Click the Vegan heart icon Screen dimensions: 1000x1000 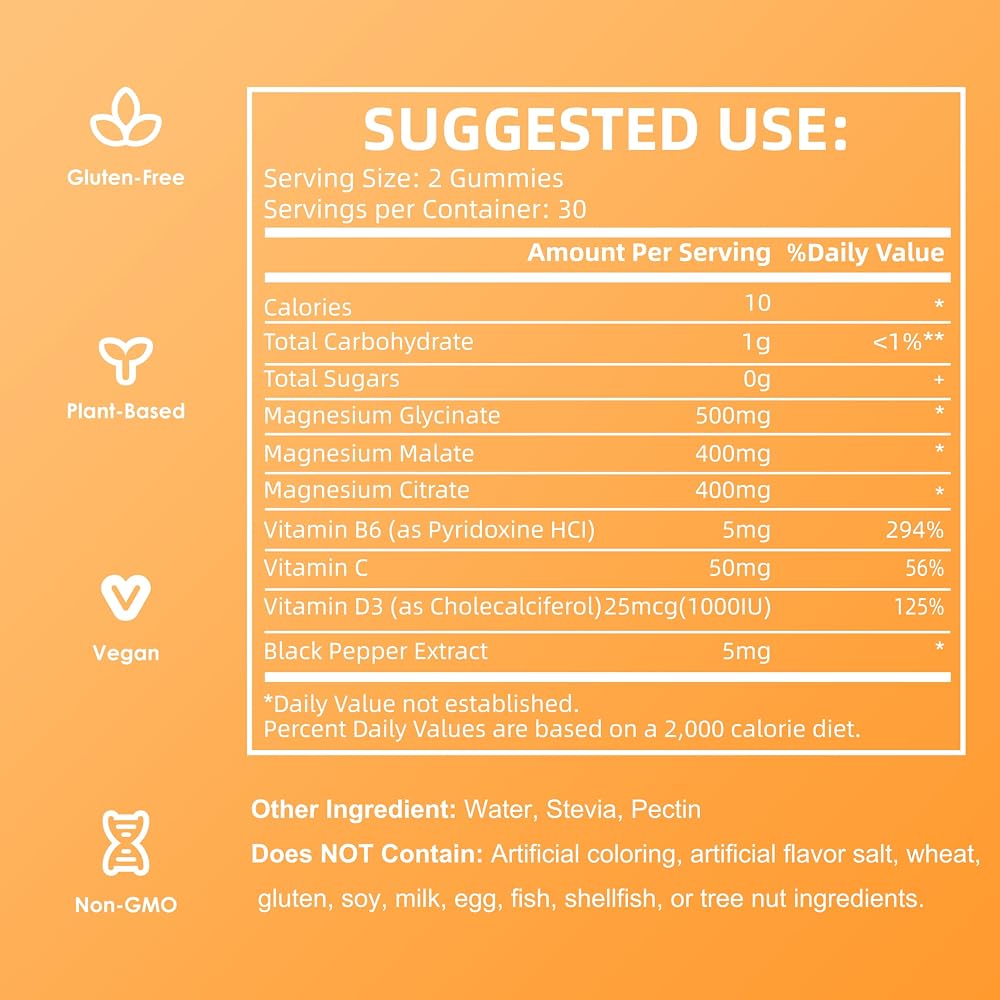click(x=126, y=598)
